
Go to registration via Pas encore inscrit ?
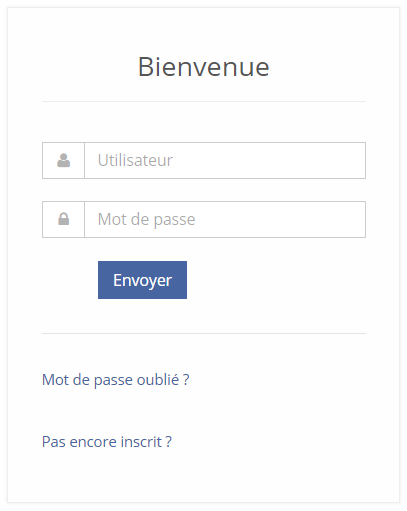(107, 442)
